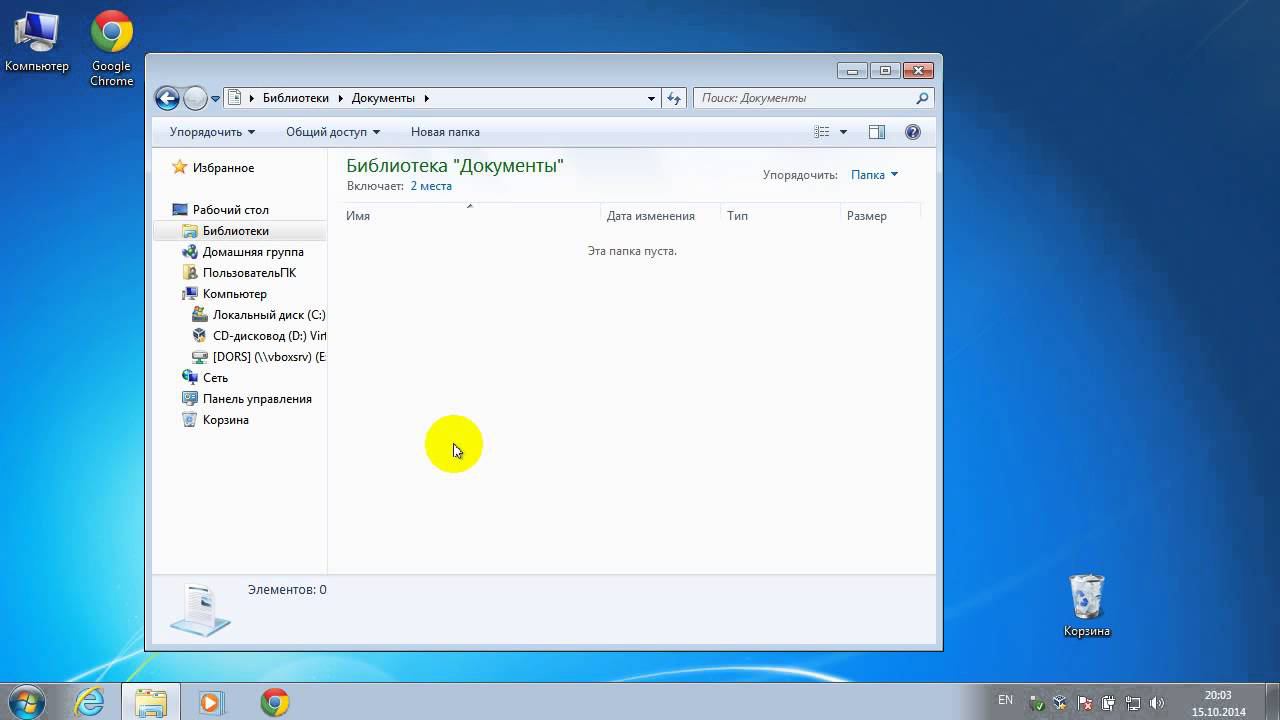The image size is (1280, 720).
Task: Switch input language via EN indicator
Action: 1005,700
